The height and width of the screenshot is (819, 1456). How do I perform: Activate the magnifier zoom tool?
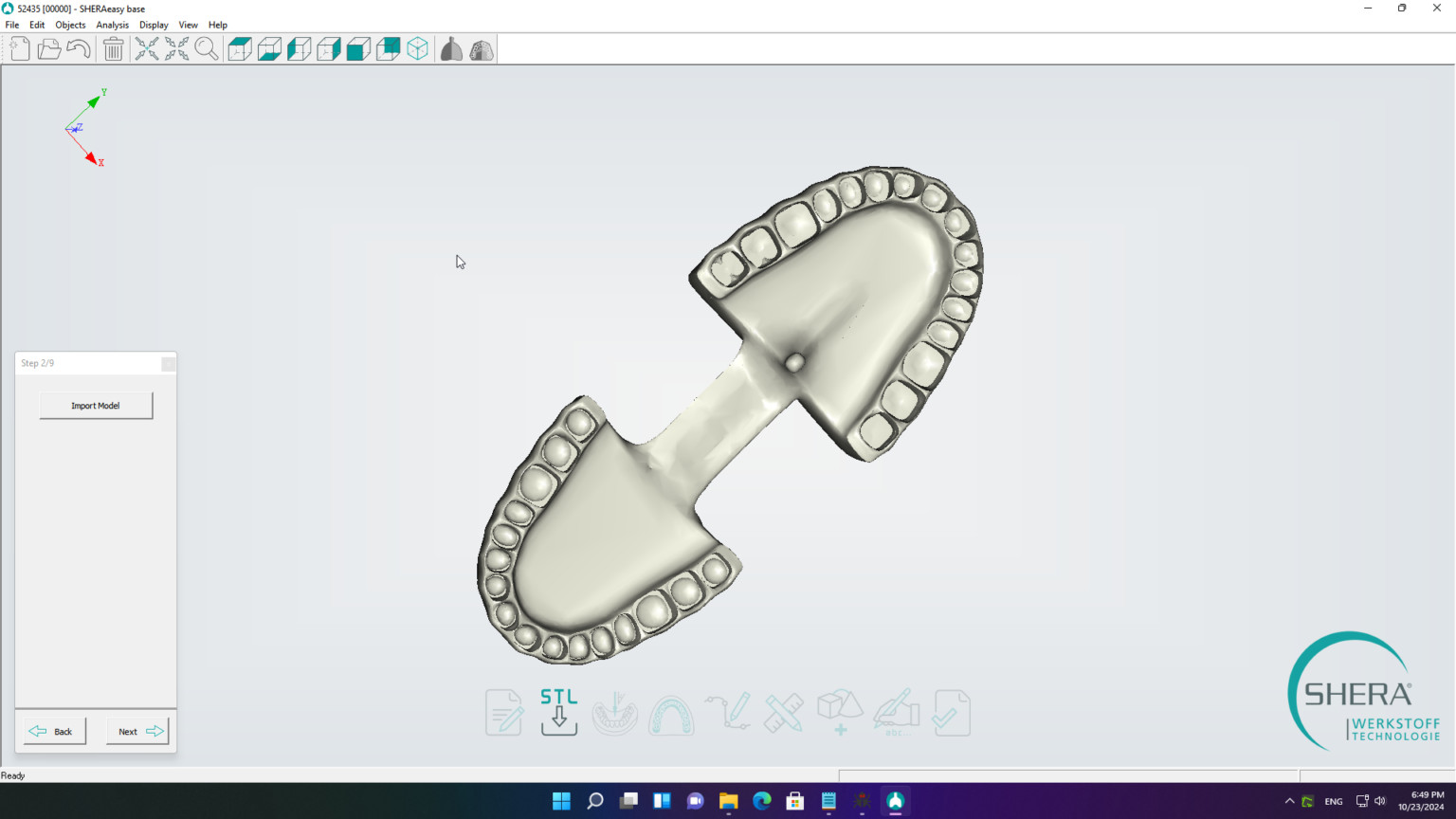(x=207, y=48)
